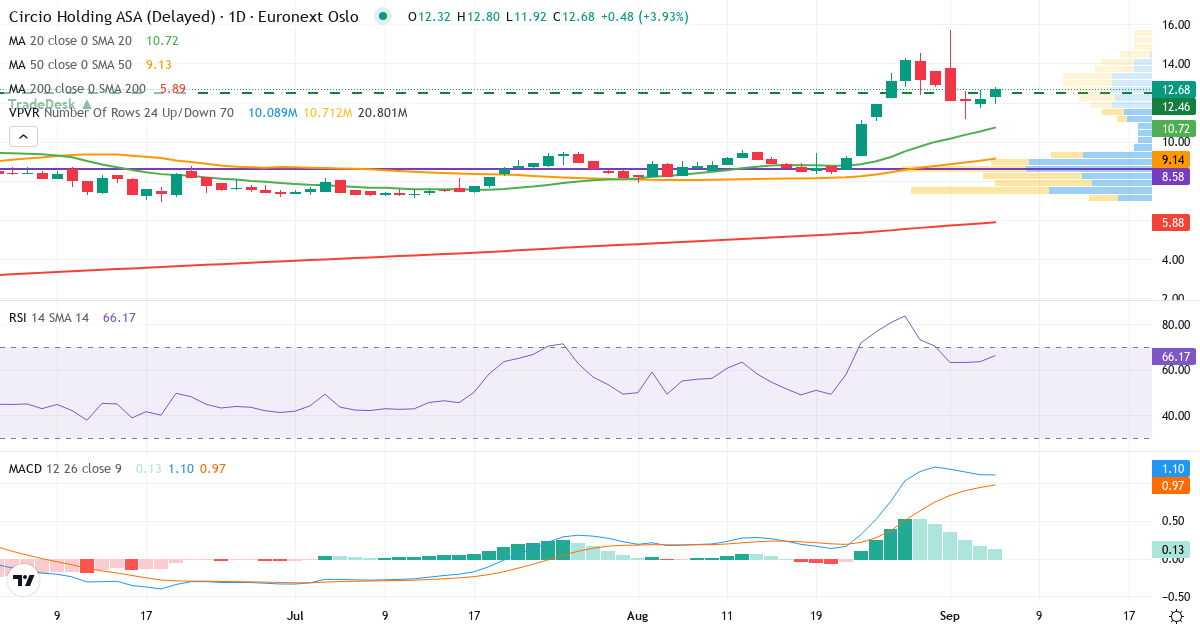Click the TradingView logo icon
The height and width of the screenshot is (630, 1200).
point(25,579)
